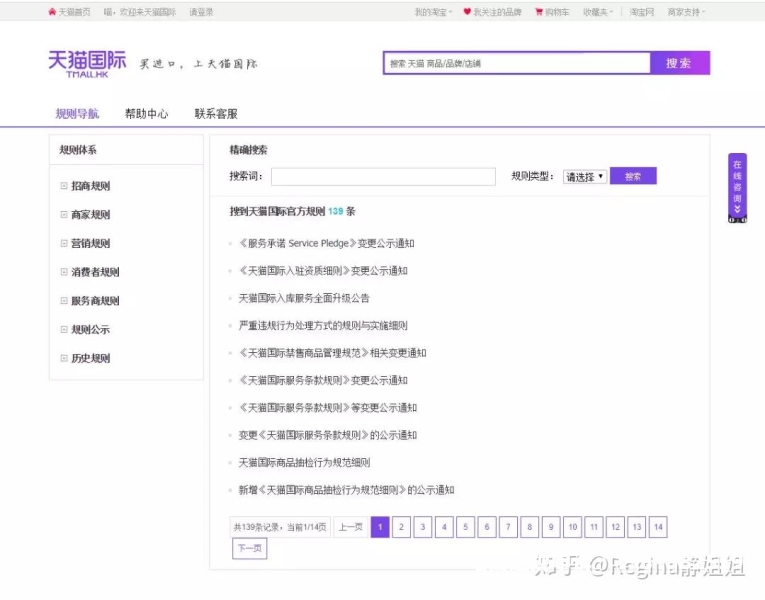Click the 天猫国际 TMALL.HK logo

click(87, 64)
